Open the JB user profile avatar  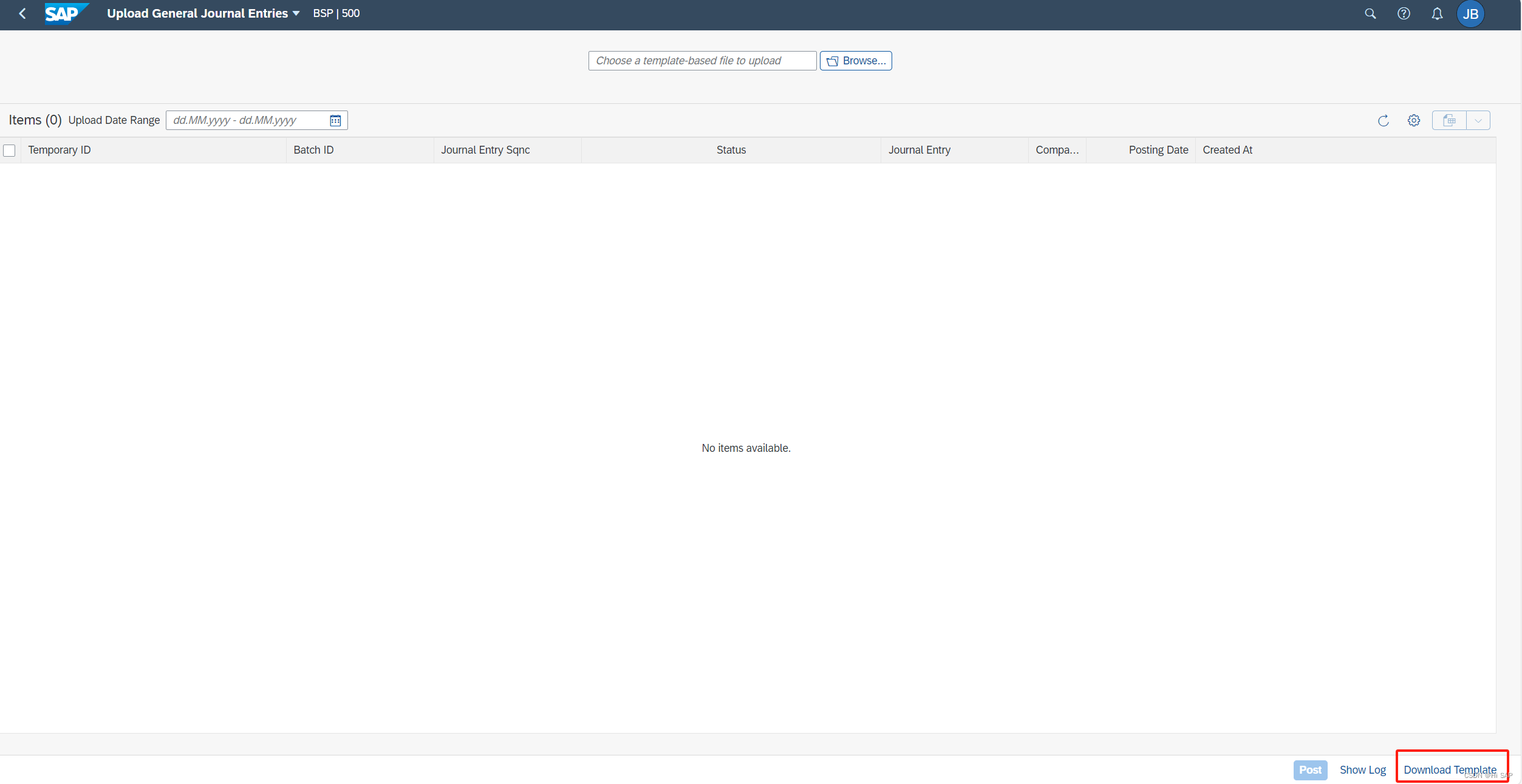point(1470,14)
